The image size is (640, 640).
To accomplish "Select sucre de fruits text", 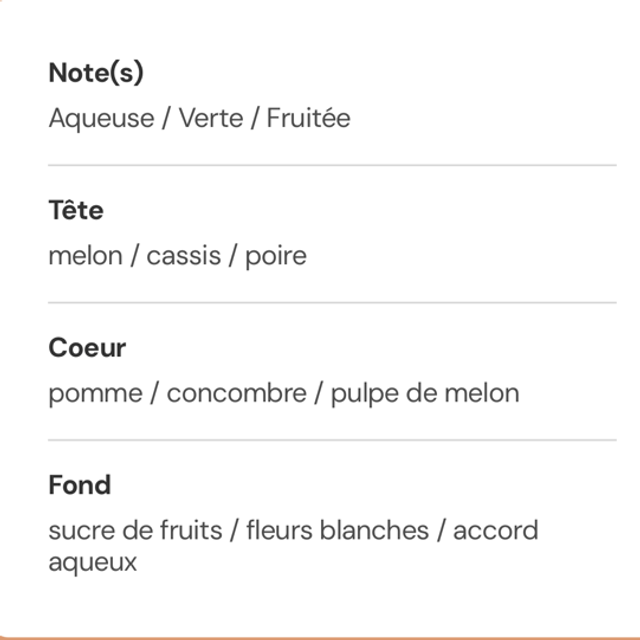I will pyautogui.click(x=135, y=530).
